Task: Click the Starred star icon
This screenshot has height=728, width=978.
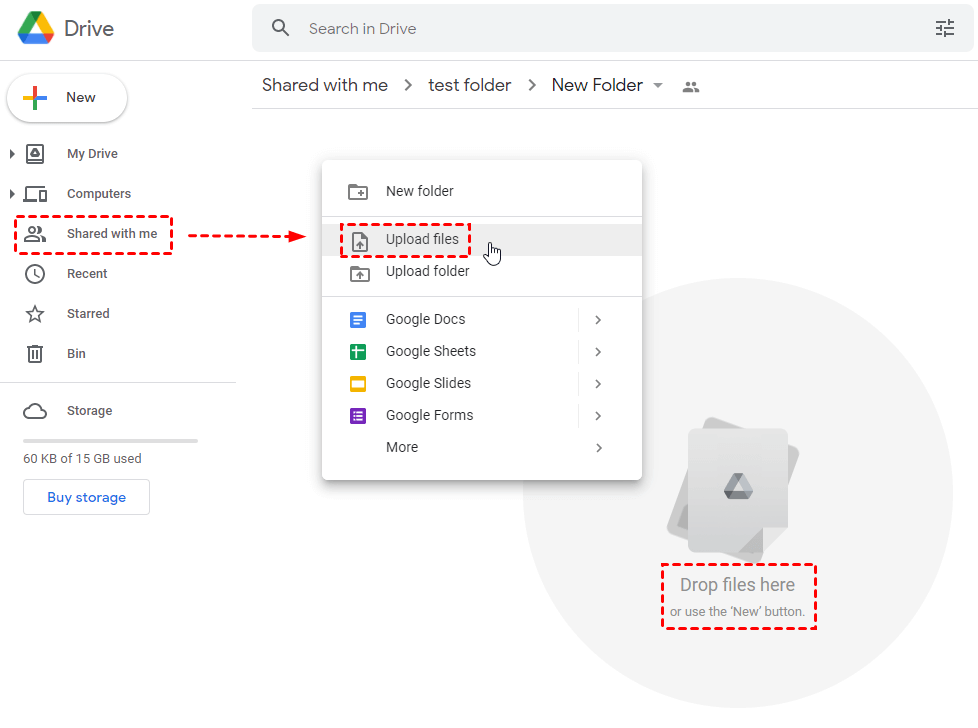Action: point(35,314)
